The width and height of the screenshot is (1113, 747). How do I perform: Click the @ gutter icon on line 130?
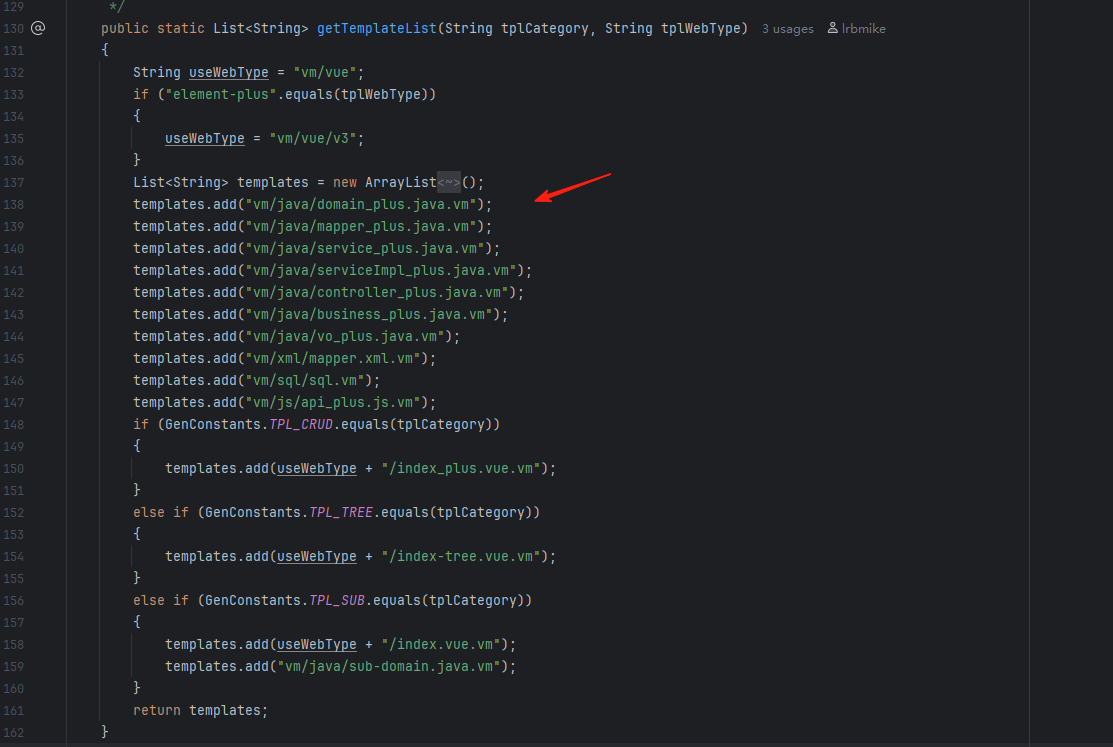pos(38,28)
